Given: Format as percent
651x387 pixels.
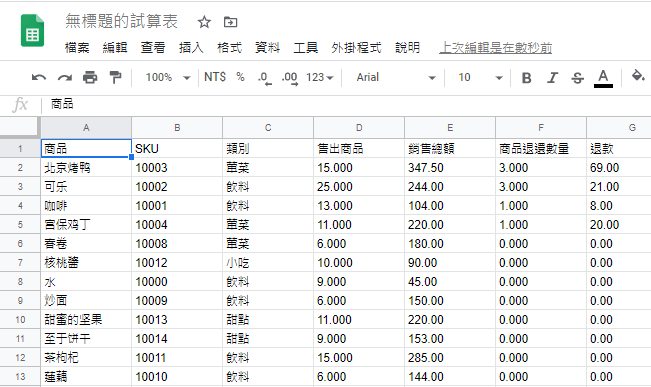Looking at the screenshot, I should pyautogui.click(x=240, y=77).
